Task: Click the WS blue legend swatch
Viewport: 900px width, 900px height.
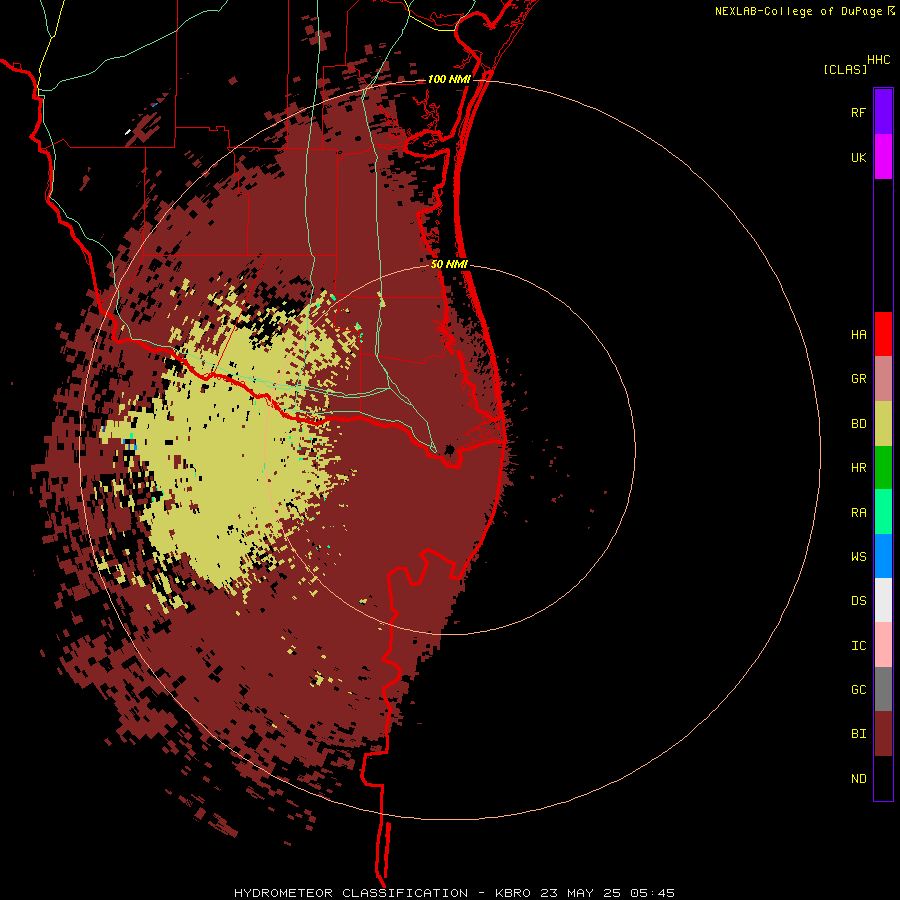Action: click(883, 556)
